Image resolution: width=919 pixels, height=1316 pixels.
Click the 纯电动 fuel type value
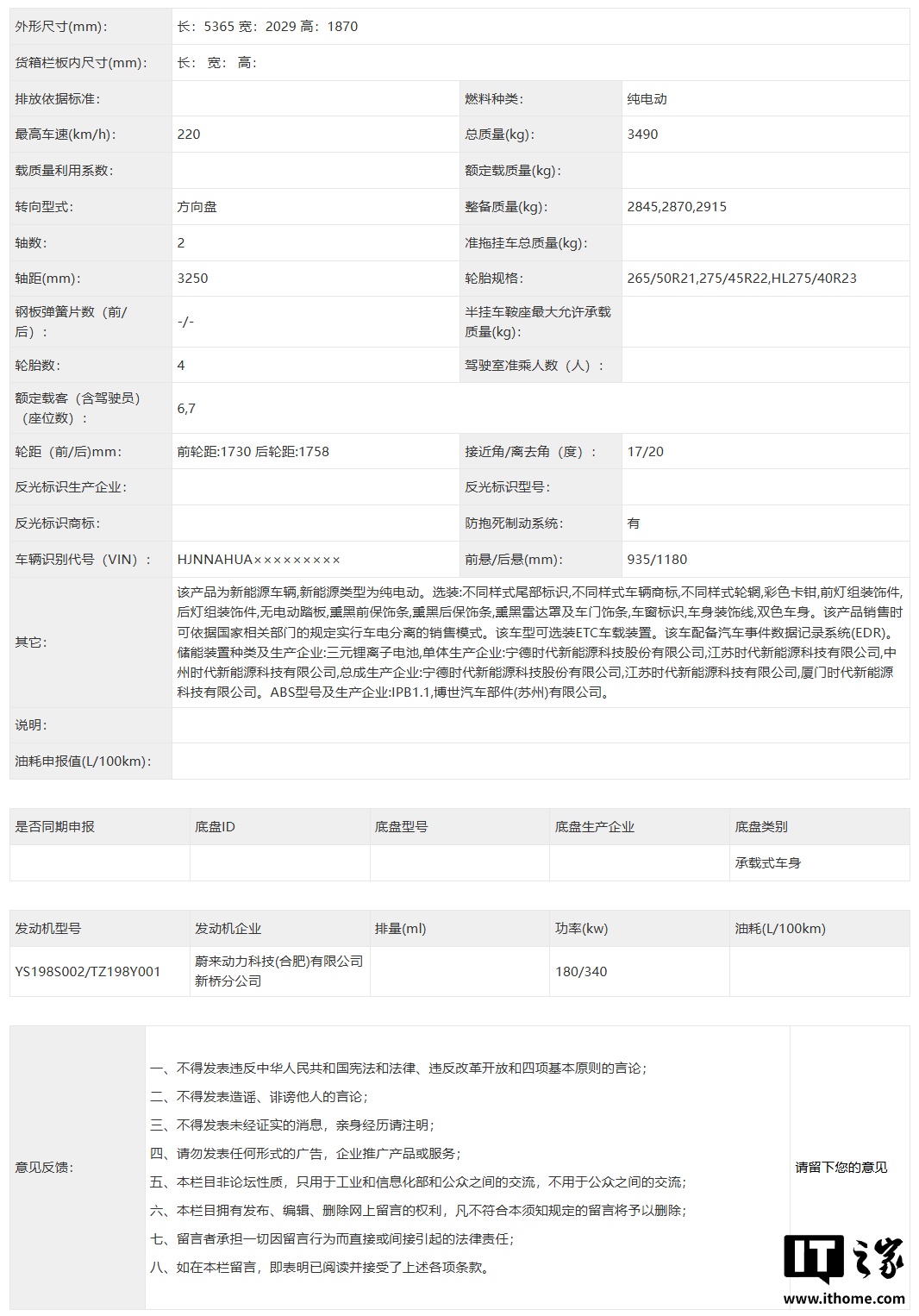point(647,99)
